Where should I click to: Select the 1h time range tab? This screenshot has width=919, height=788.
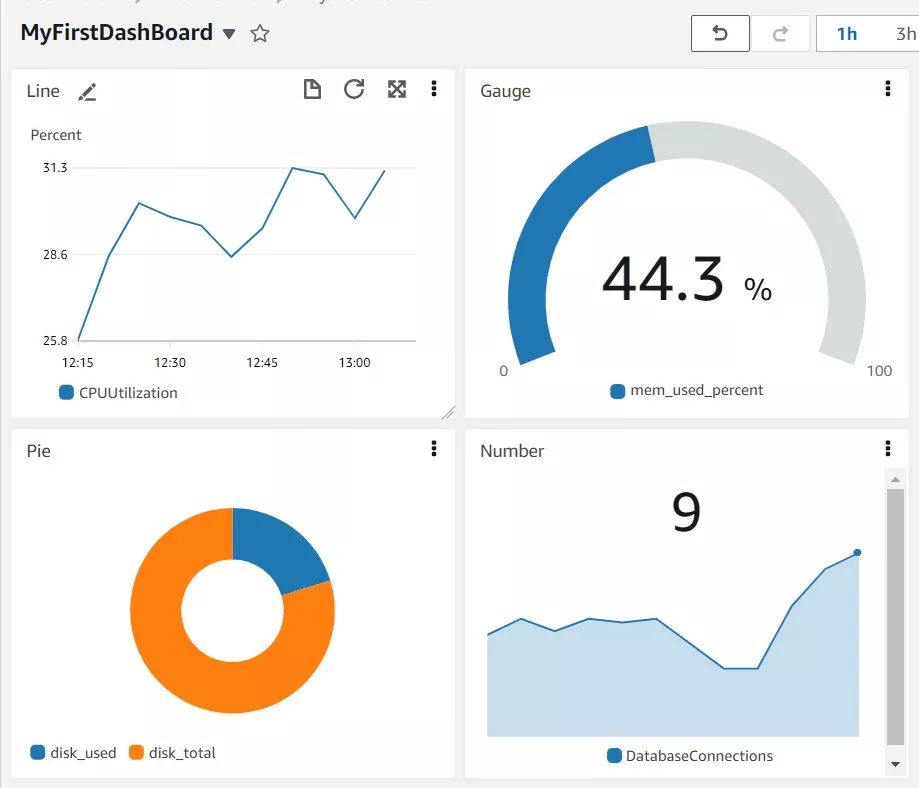click(x=847, y=34)
